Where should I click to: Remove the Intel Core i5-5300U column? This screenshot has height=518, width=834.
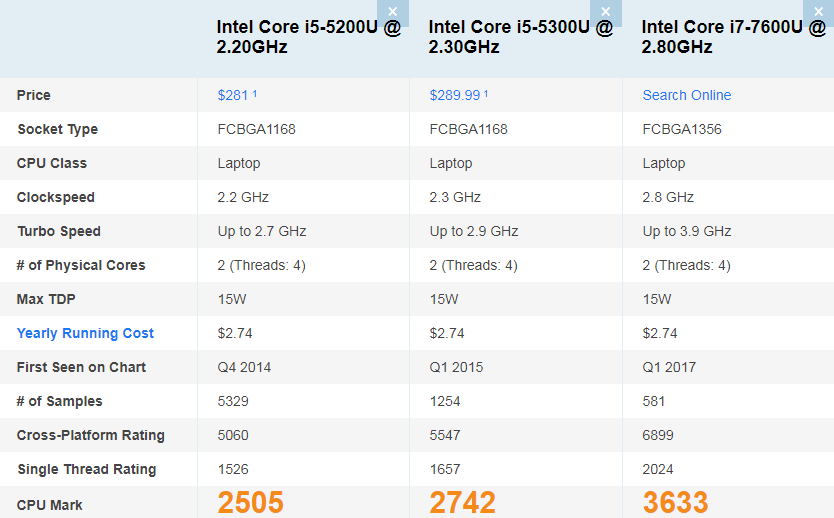pos(605,11)
